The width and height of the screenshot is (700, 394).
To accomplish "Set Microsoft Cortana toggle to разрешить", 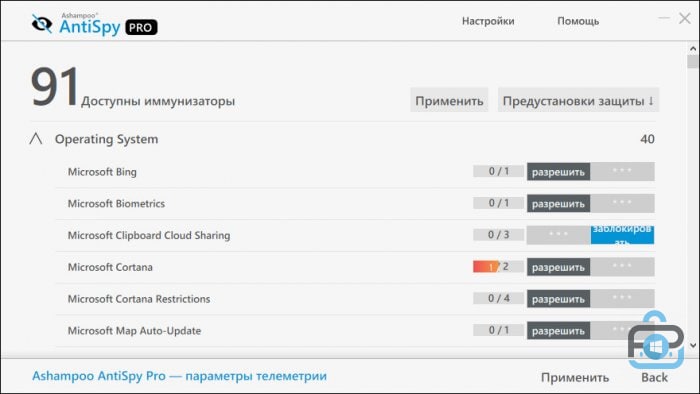I will [x=558, y=267].
